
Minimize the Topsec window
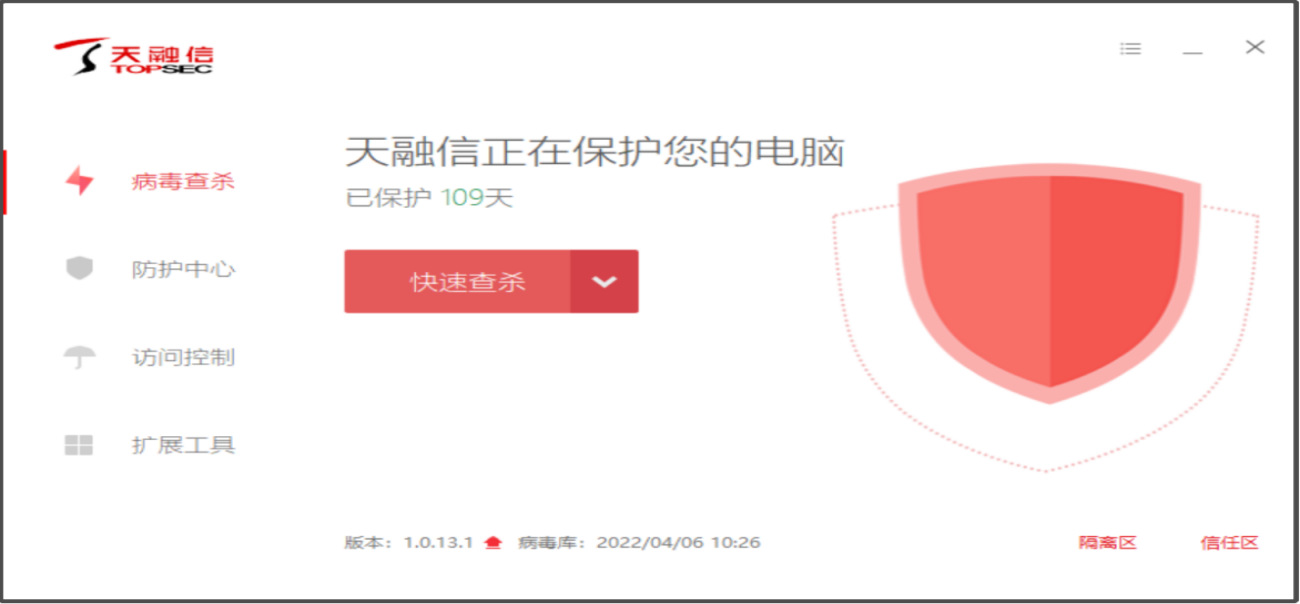click(1192, 48)
